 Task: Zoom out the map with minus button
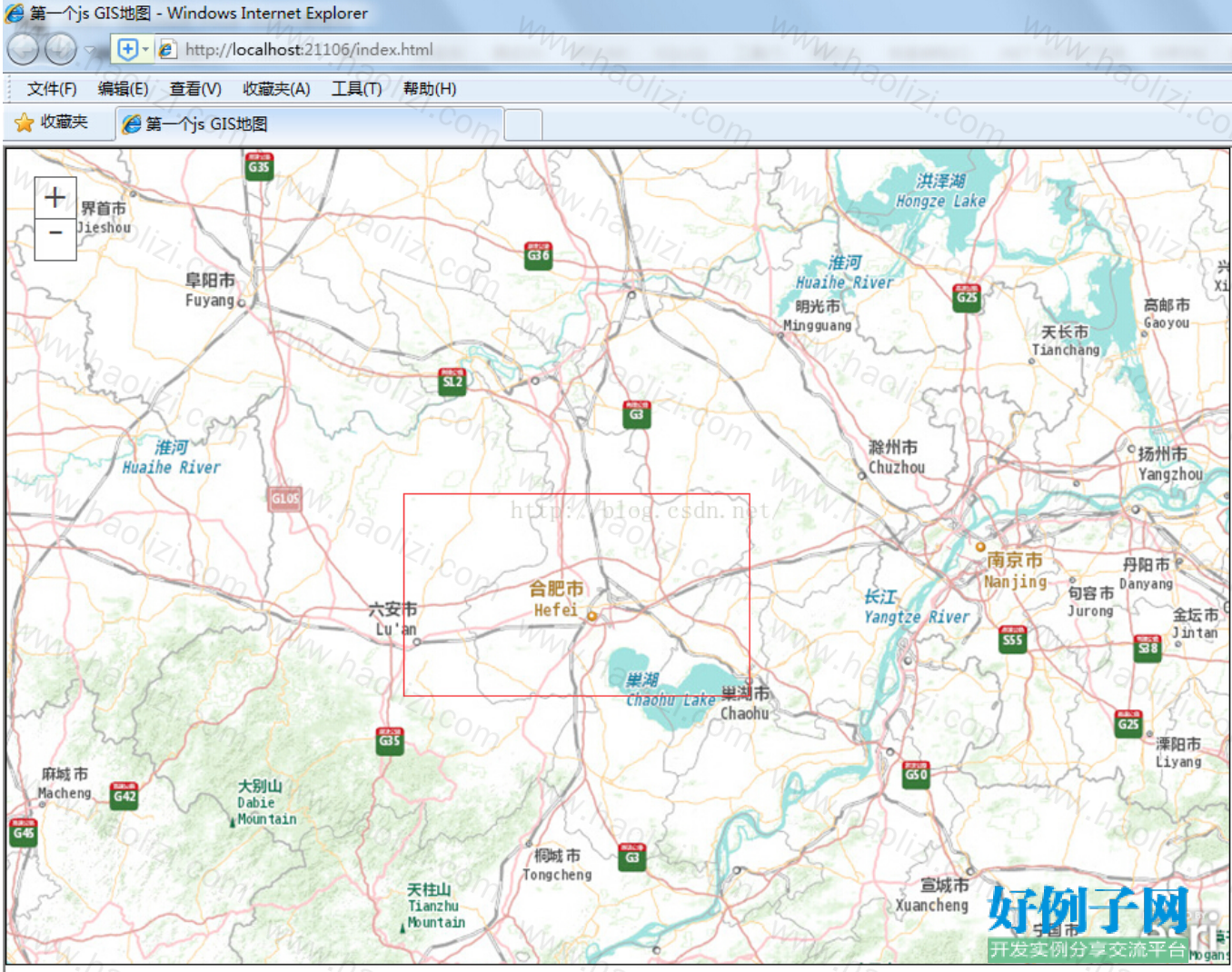pyautogui.click(x=55, y=239)
